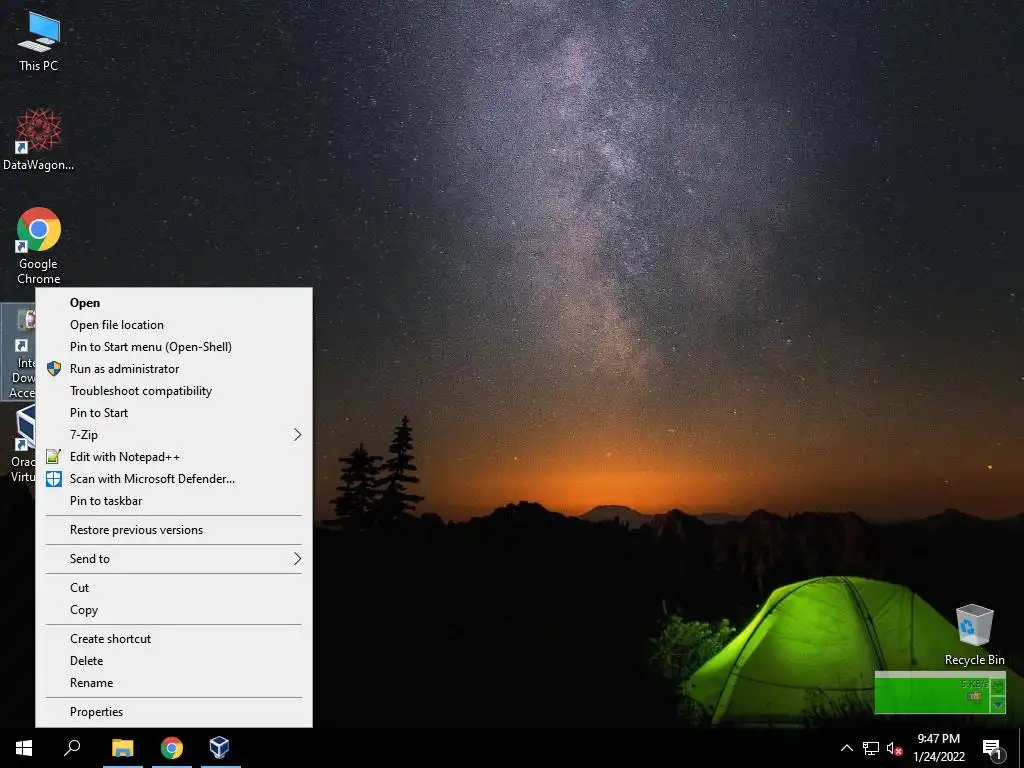
Task: Choose Delete from the context menu
Action: click(174, 661)
